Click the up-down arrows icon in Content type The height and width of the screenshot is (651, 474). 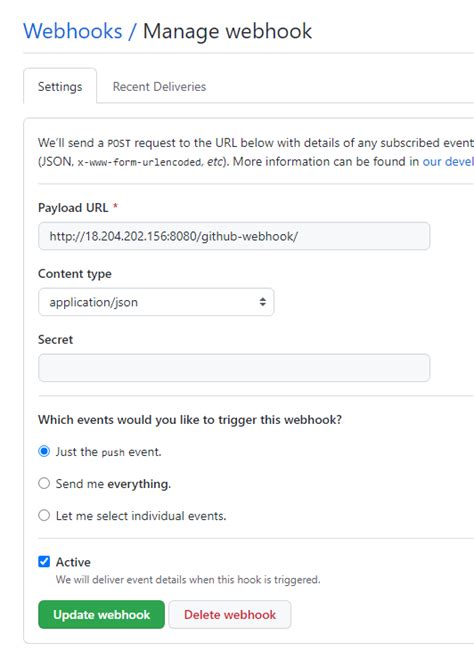pos(262,302)
